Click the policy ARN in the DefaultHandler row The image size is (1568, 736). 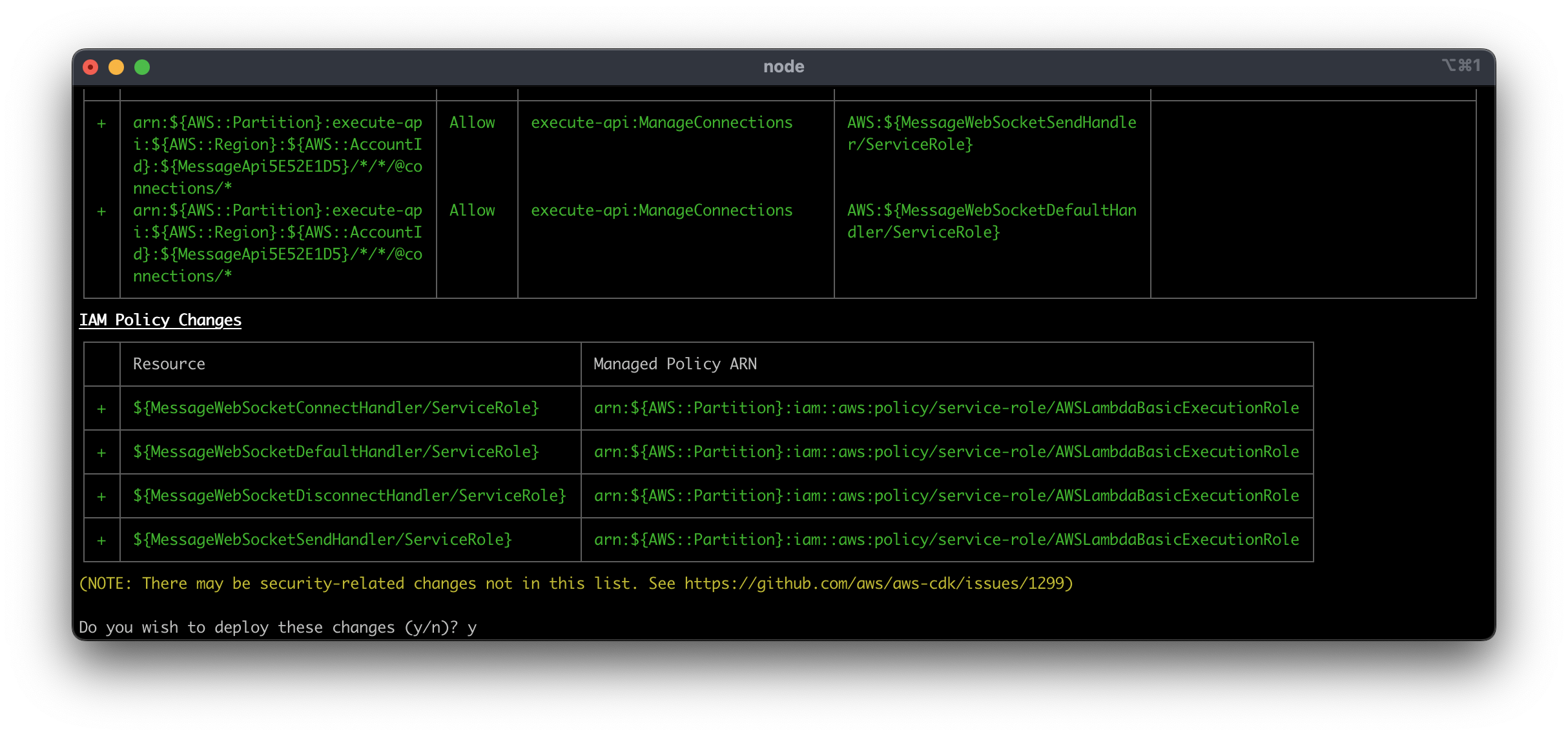946,452
